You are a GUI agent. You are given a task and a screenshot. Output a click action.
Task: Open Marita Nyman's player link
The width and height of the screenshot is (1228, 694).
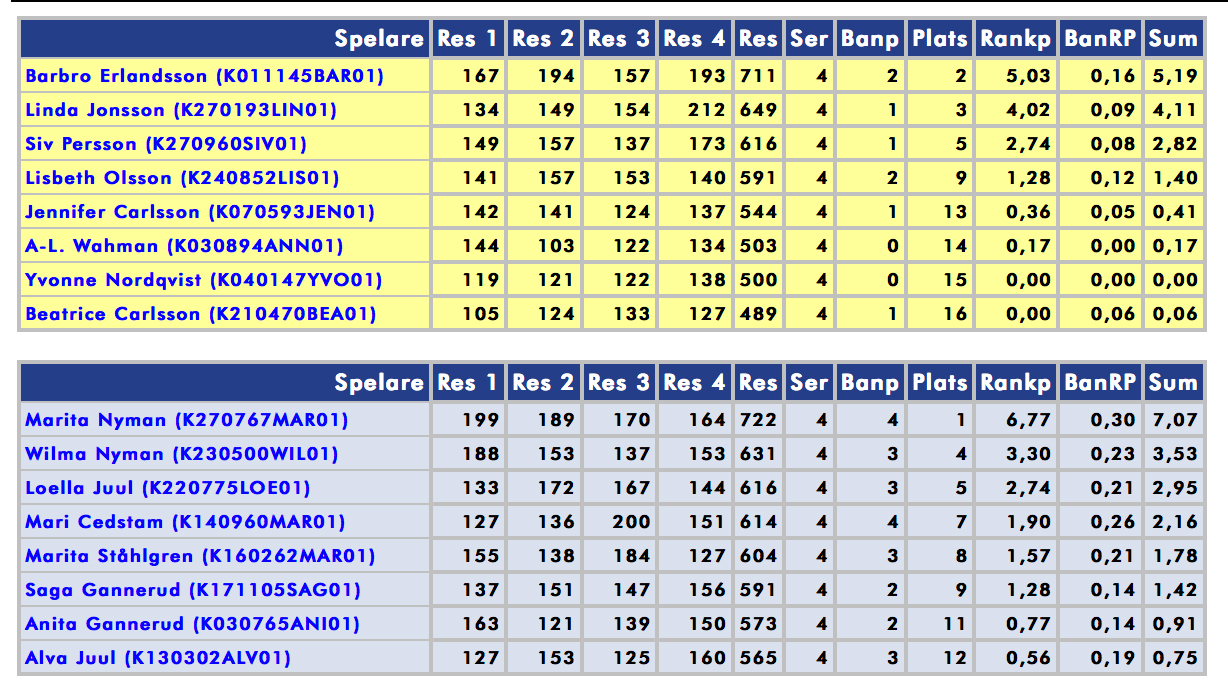(x=187, y=420)
